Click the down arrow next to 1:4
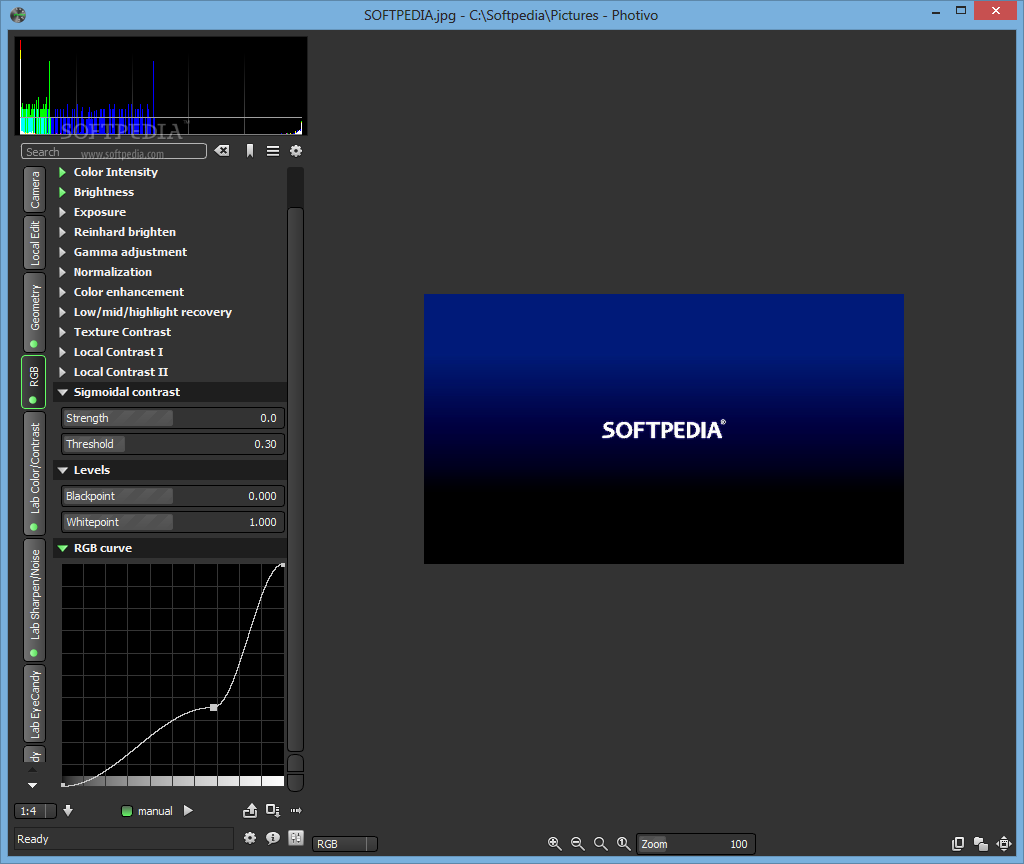 coord(68,810)
